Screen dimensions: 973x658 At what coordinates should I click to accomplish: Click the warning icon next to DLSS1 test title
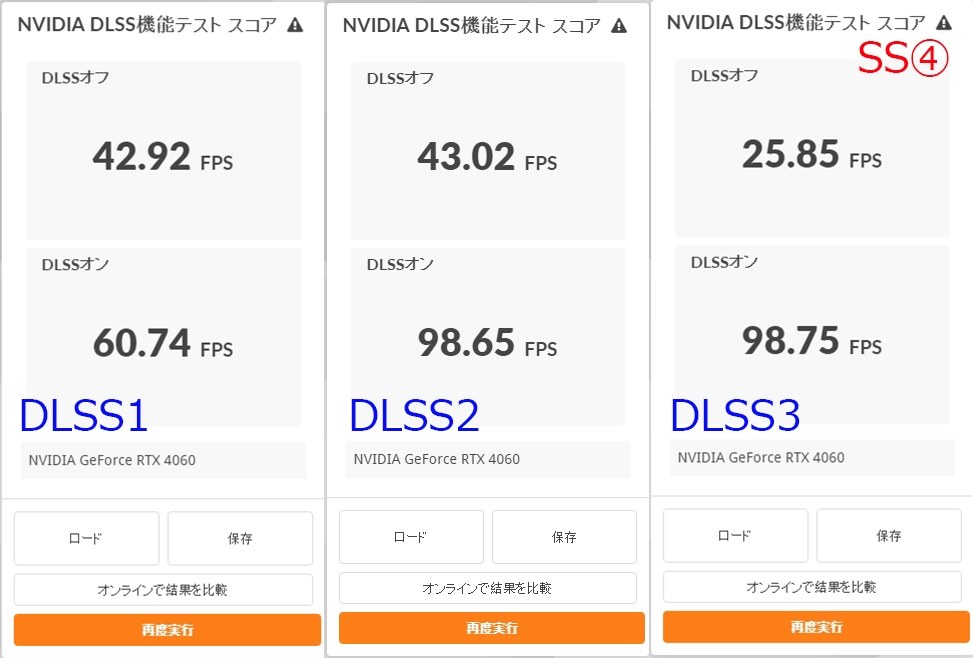pyautogui.click(x=295, y=24)
